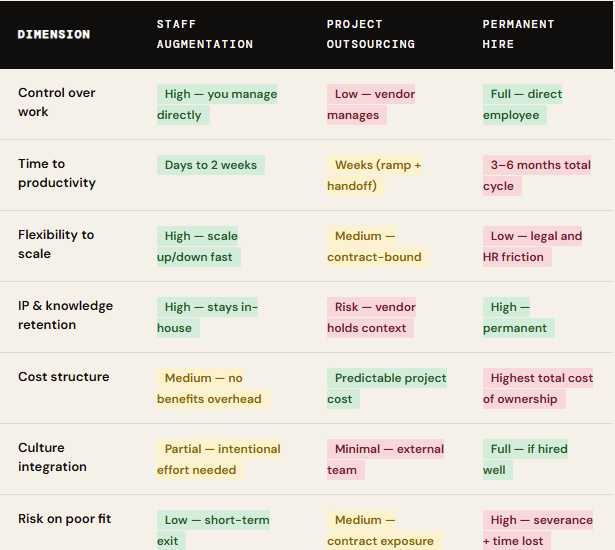This screenshot has height=550, width=615.
Task: Click the yellow 'Weeks (ramp + handoff)' tag
Action: point(374,175)
